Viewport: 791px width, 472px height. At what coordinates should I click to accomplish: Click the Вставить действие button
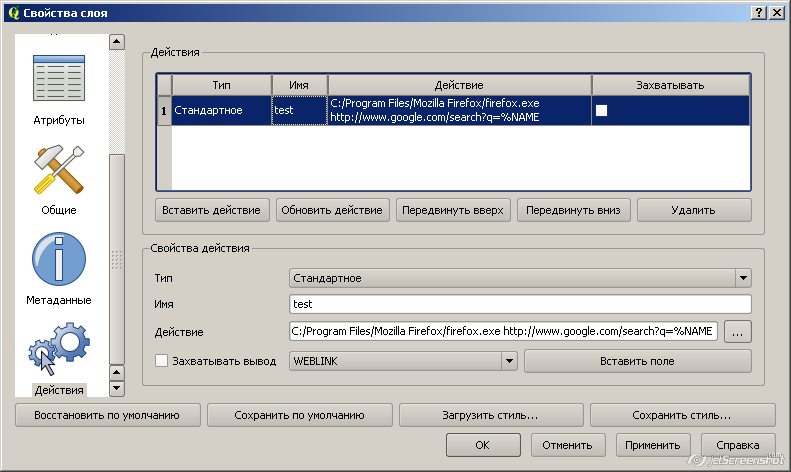click(211, 210)
